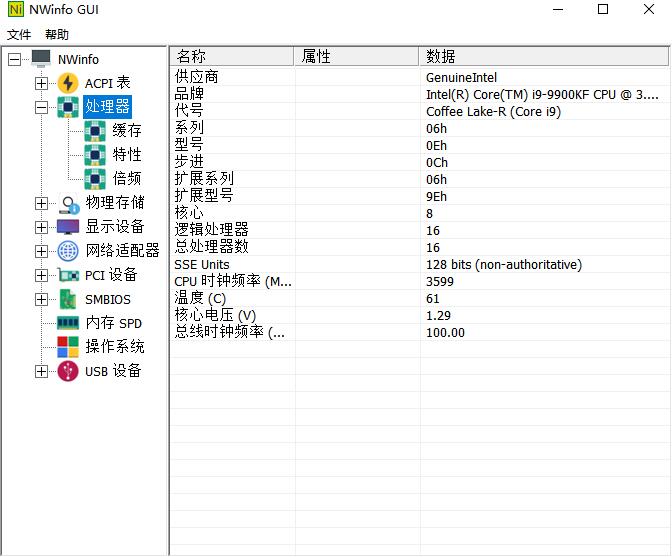
Task: Click the 0Ch stepping value
Action: click(x=437, y=163)
